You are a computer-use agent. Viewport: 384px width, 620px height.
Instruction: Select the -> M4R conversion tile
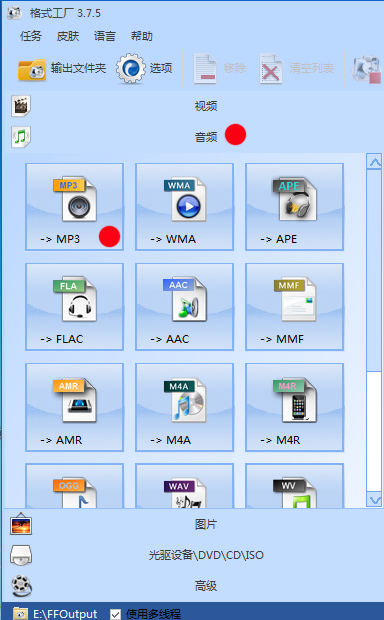click(295, 407)
